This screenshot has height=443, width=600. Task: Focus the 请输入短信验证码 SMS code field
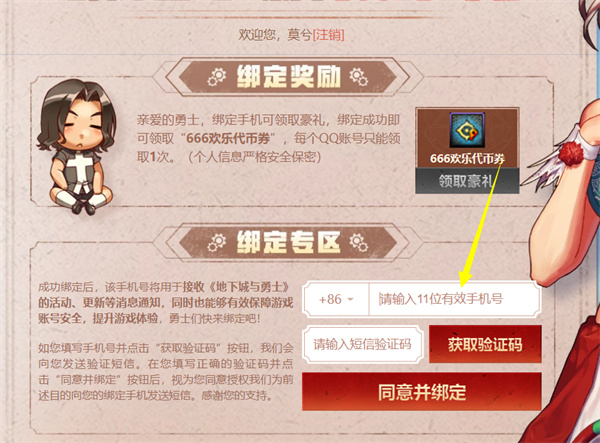pyautogui.click(x=362, y=344)
